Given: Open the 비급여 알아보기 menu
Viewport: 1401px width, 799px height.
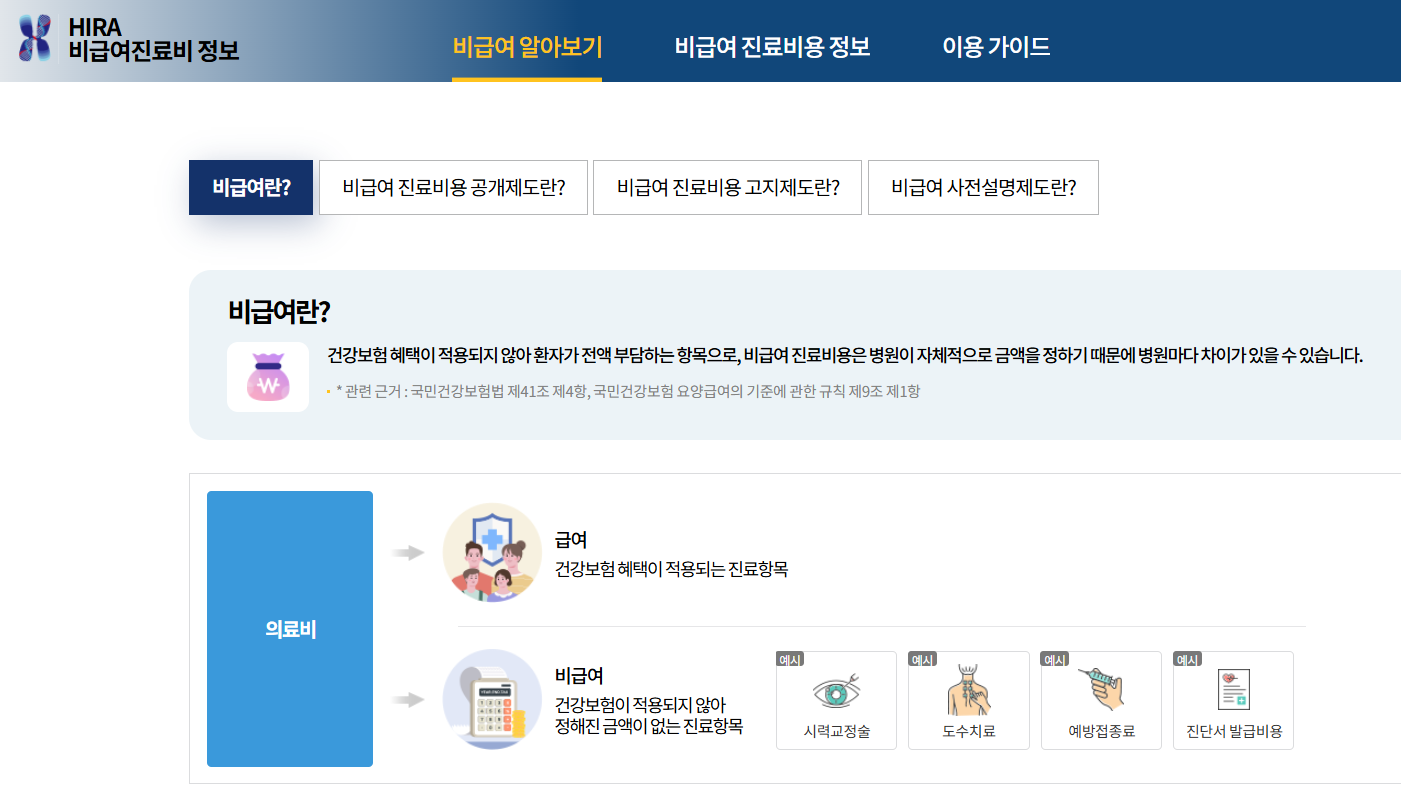Looking at the screenshot, I should tap(527, 45).
